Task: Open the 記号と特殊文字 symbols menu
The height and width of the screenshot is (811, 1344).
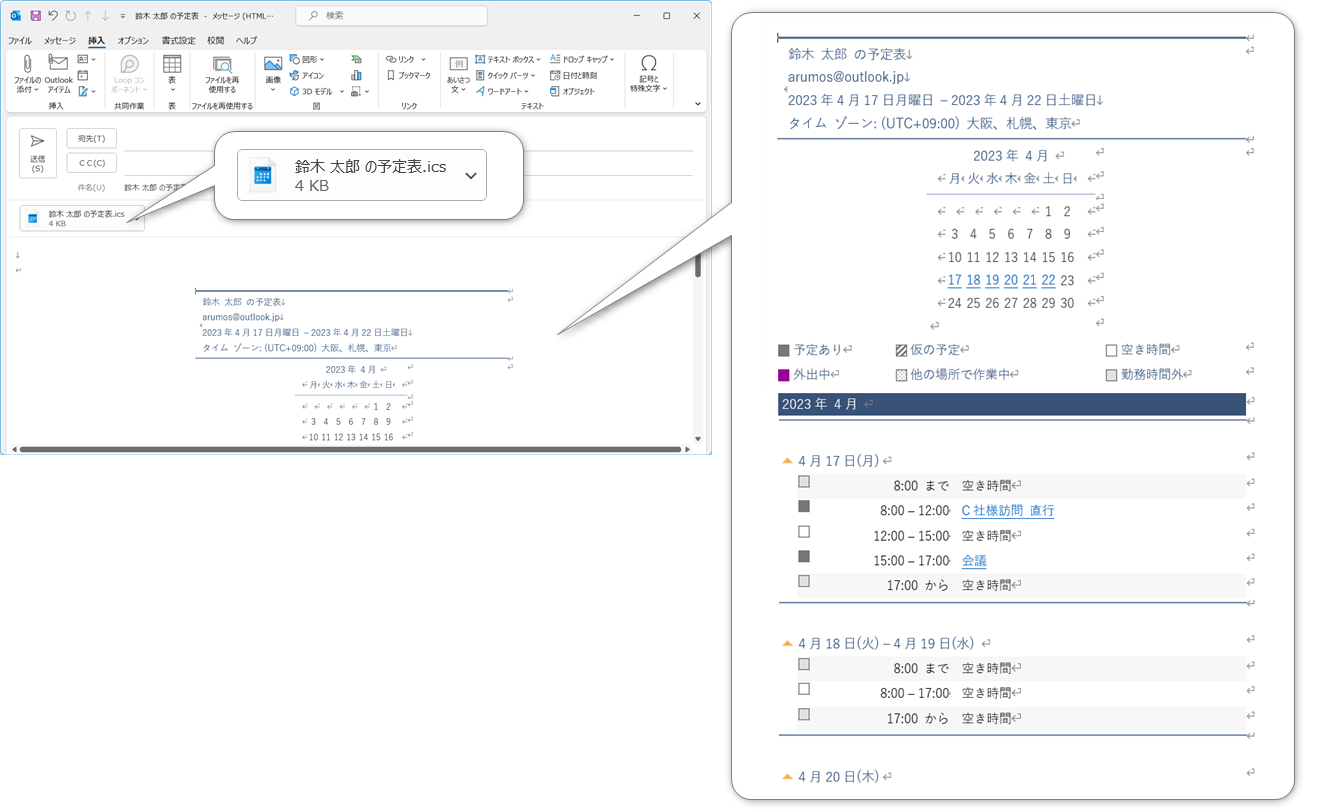Action: tap(649, 72)
